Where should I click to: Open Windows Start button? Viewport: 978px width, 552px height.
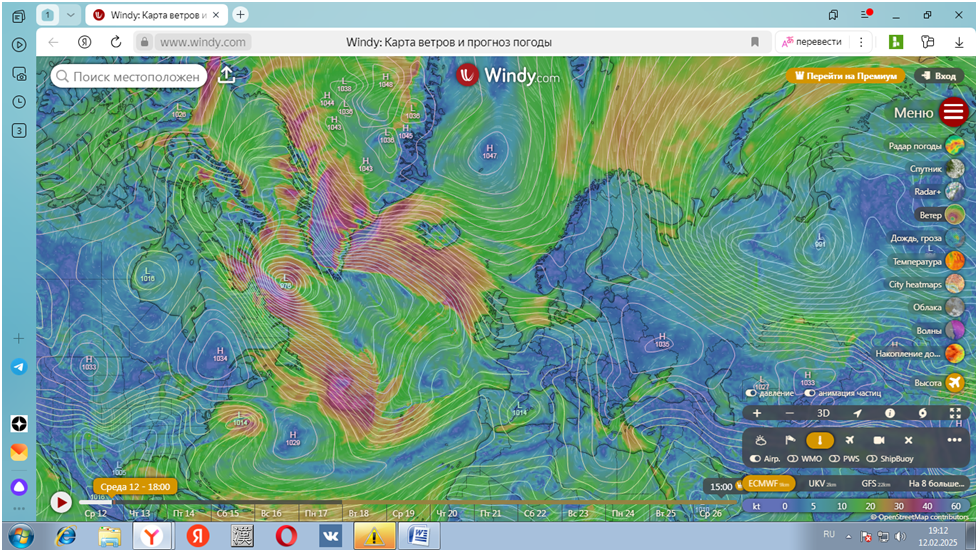click(x=21, y=536)
